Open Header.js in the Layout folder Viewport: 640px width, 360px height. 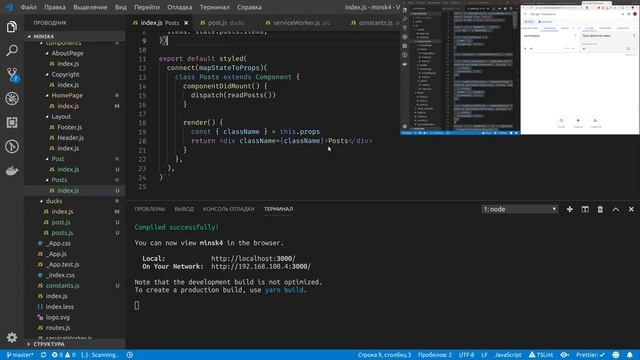pyautogui.click(x=70, y=138)
